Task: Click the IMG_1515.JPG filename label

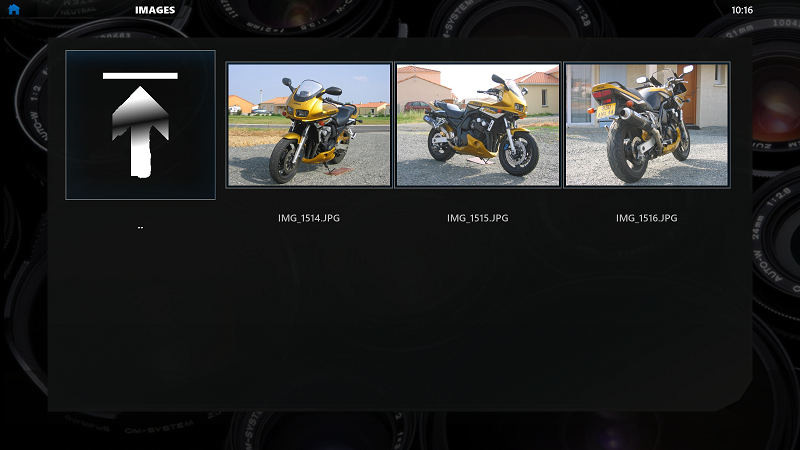Action: coord(478,218)
